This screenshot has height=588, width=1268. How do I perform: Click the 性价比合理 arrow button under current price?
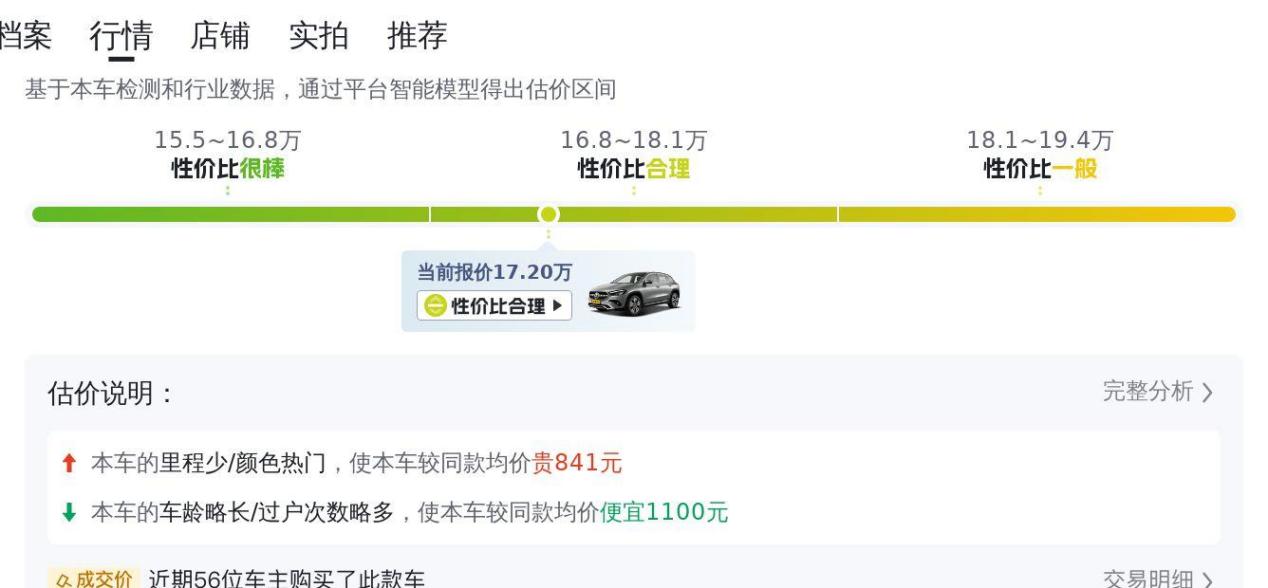point(495,306)
